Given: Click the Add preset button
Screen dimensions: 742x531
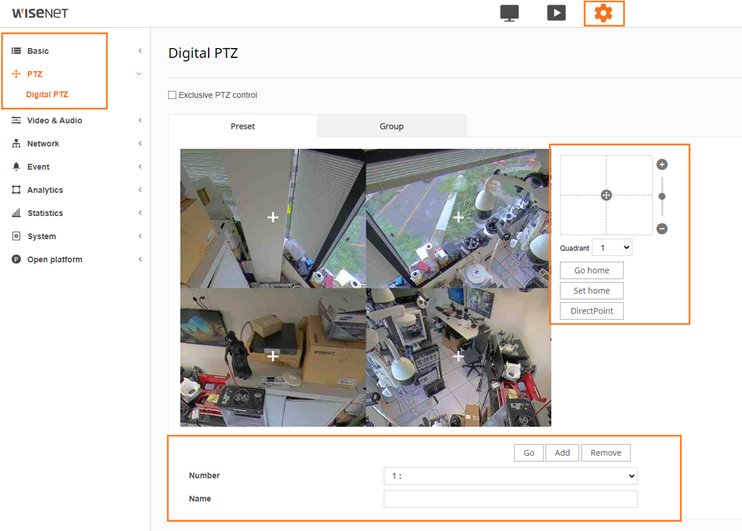Looking at the screenshot, I should pyautogui.click(x=562, y=453).
